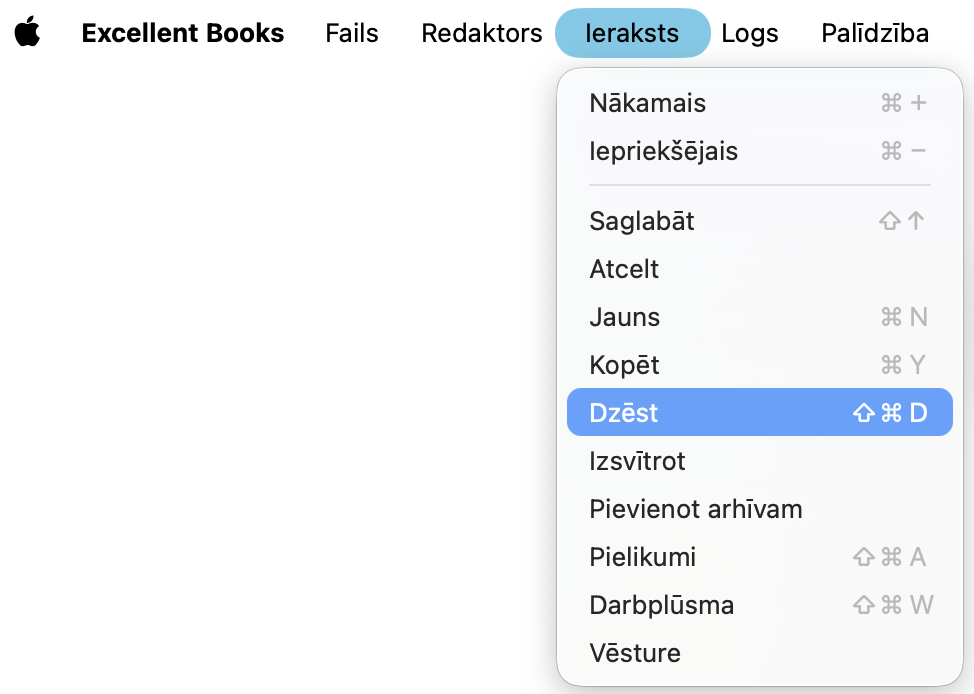Open the Logs menu
Viewport: 974px width, 694px height.
(x=749, y=33)
